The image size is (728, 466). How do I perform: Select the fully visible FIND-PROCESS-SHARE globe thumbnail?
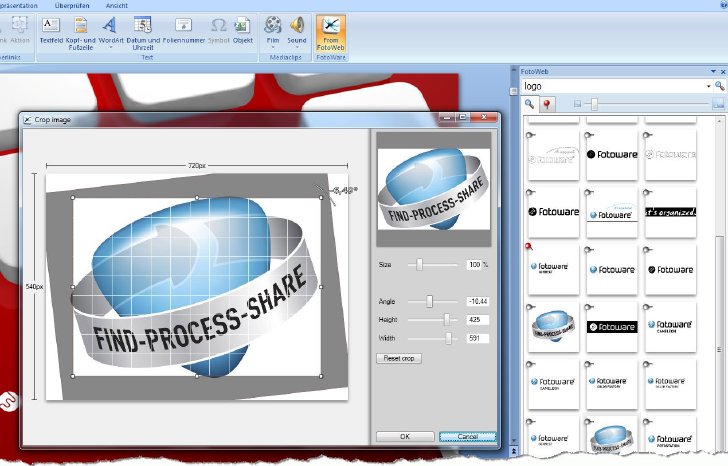(x=553, y=327)
